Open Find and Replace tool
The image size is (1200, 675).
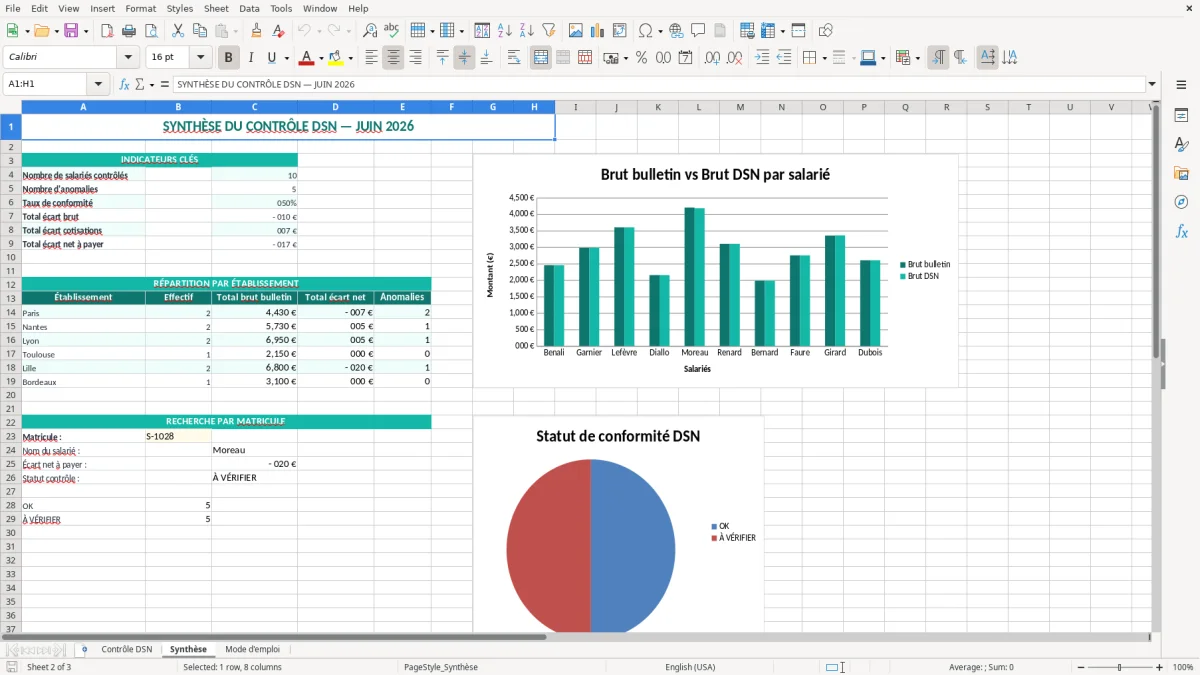[370, 31]
